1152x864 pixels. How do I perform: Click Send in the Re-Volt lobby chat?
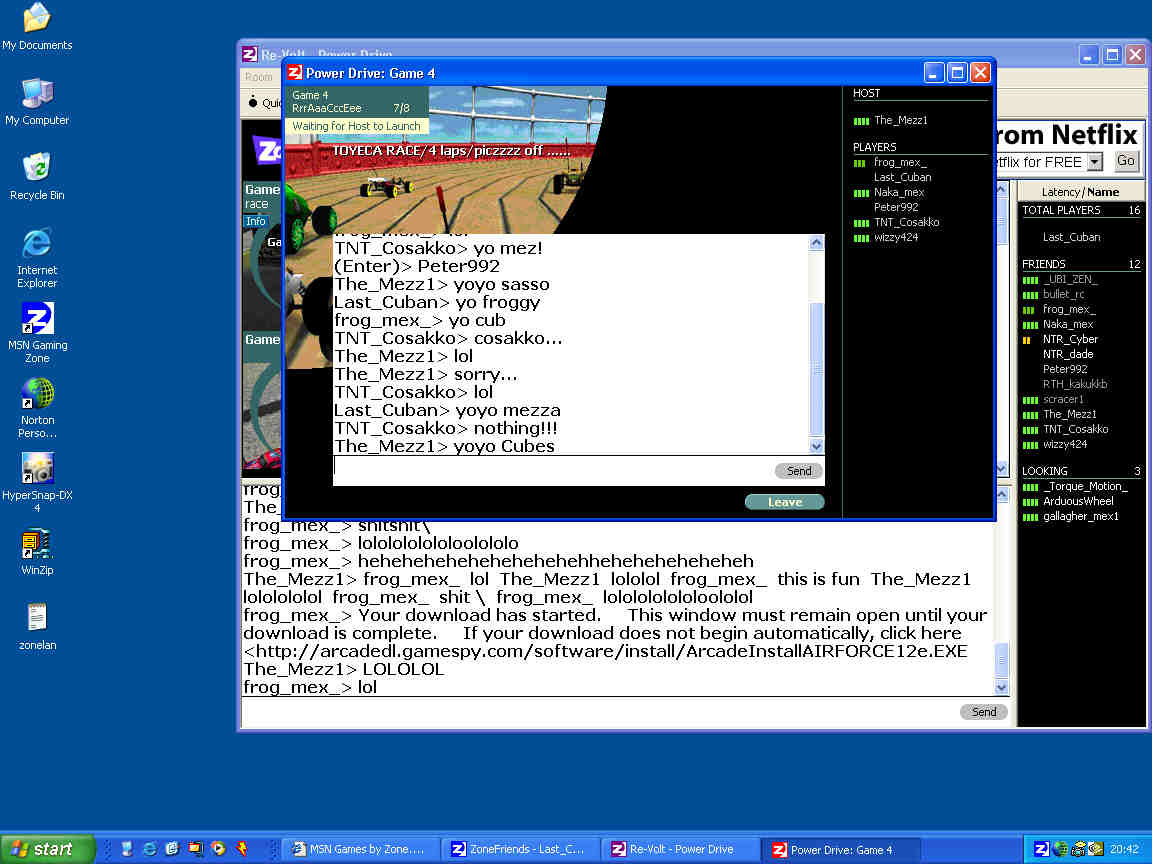(984, 711)
